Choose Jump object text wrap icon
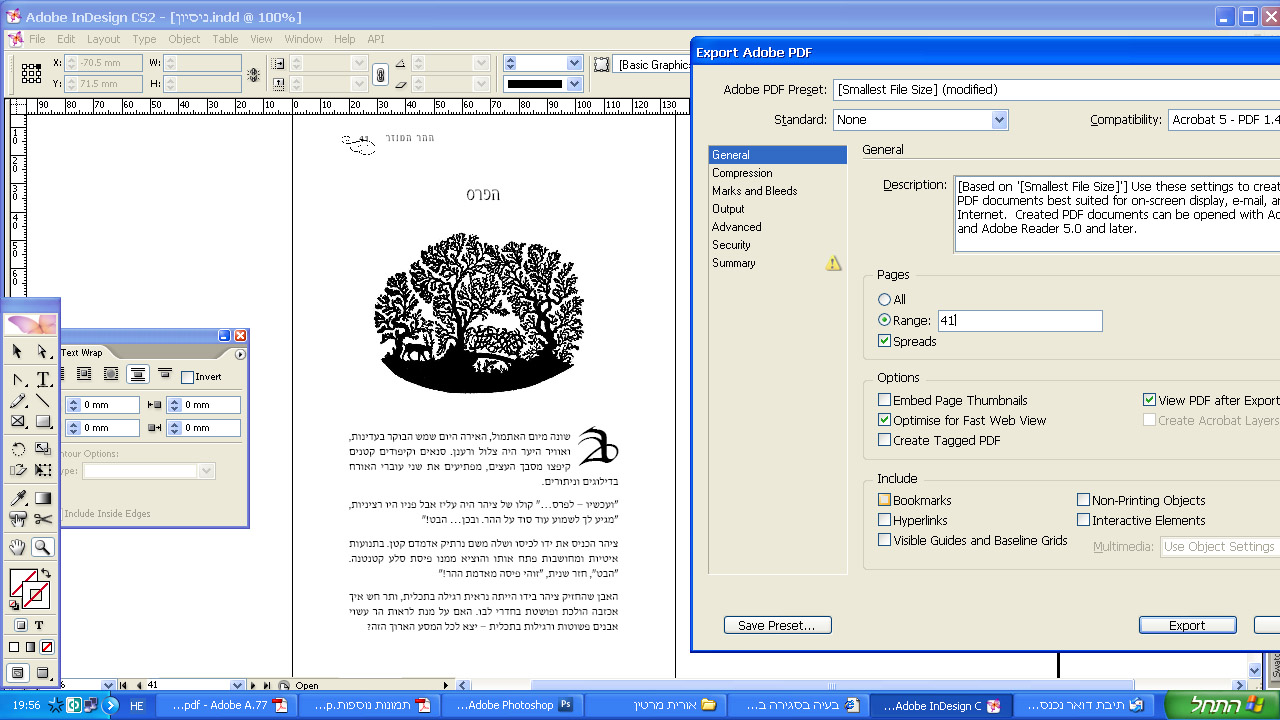This screenshot has width=1280, height=720. tap(138, 375)
